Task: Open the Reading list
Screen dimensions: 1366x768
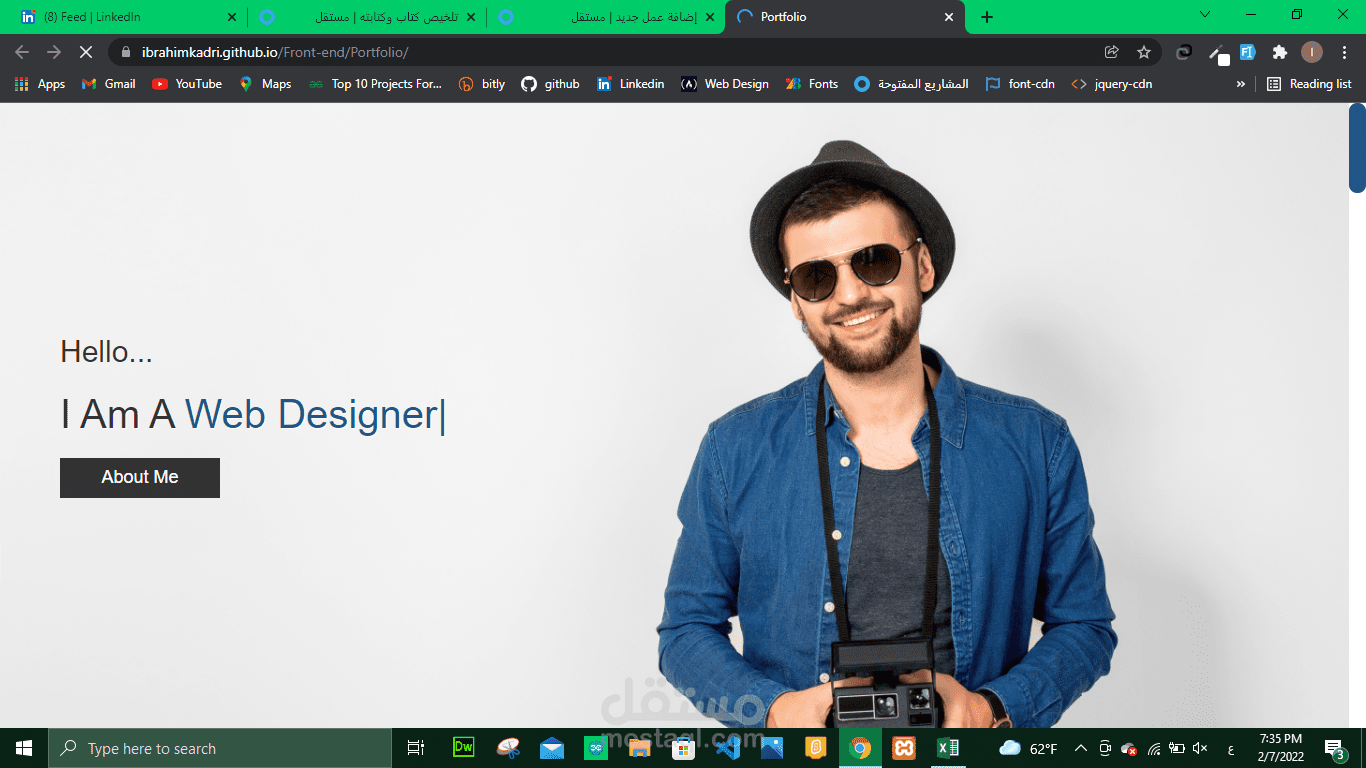Action: (x=1309, y=84)
